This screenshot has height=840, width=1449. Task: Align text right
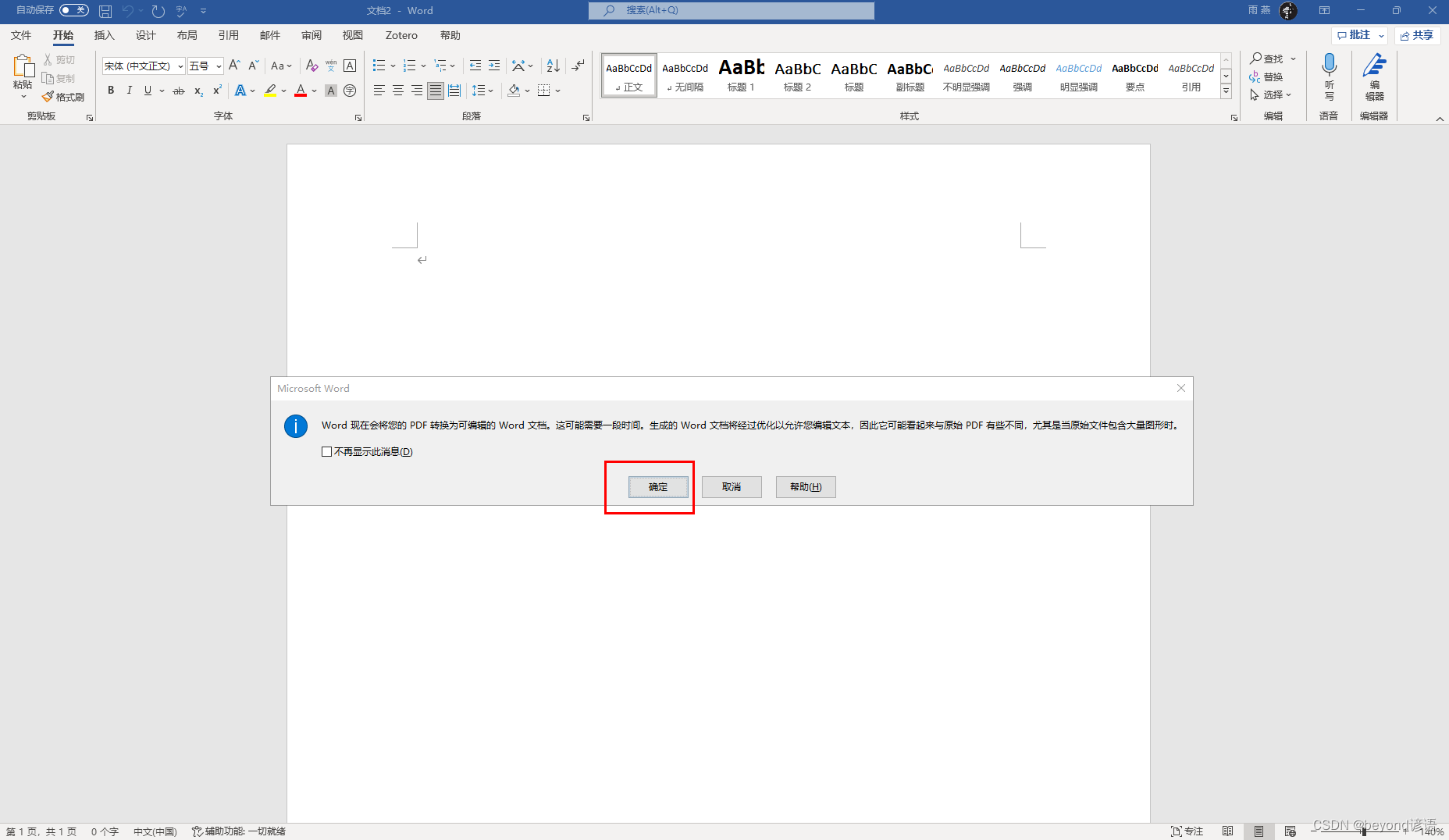point(417,91)
